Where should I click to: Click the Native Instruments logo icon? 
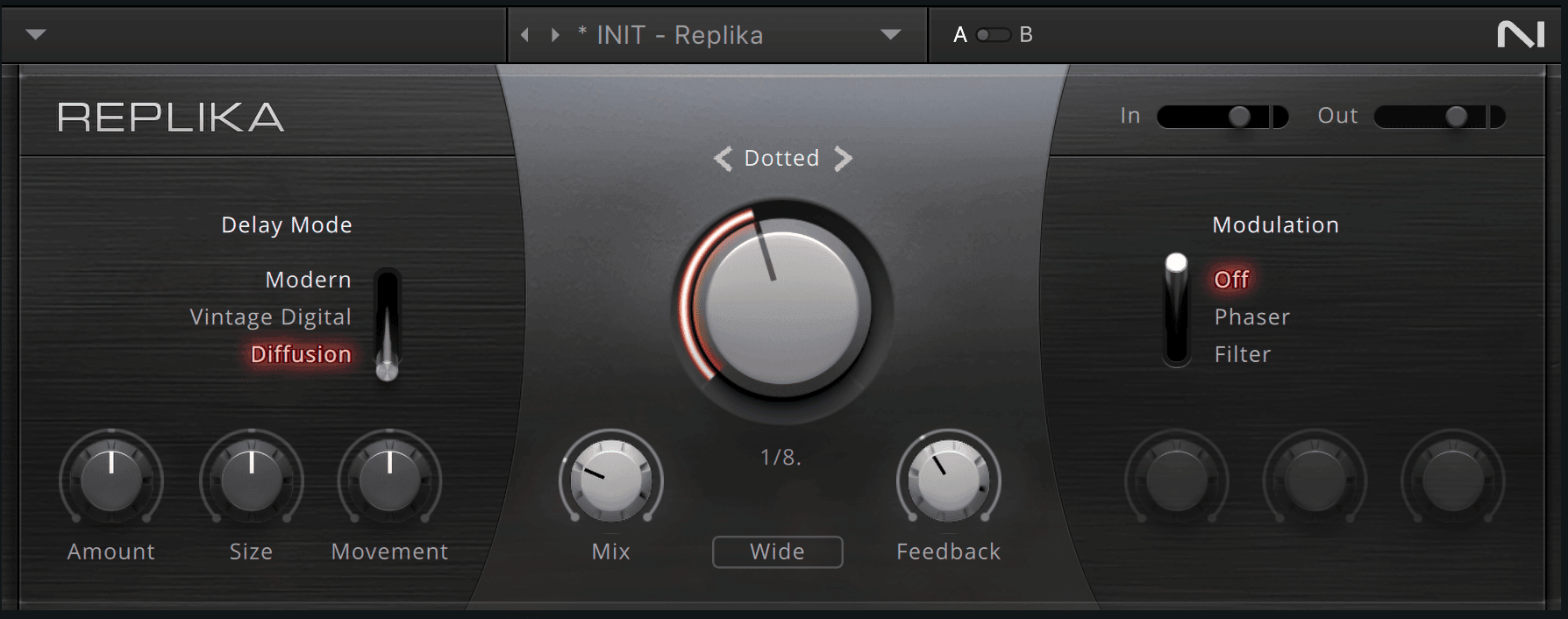(x=1520, y=34)
